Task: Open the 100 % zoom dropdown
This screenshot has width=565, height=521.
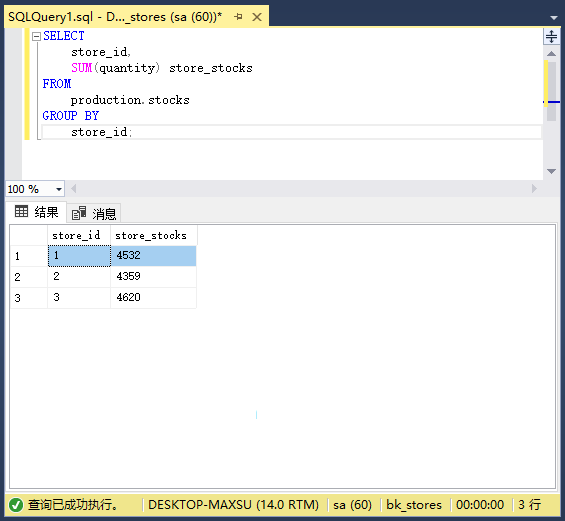Action: [x=59, y=189]
